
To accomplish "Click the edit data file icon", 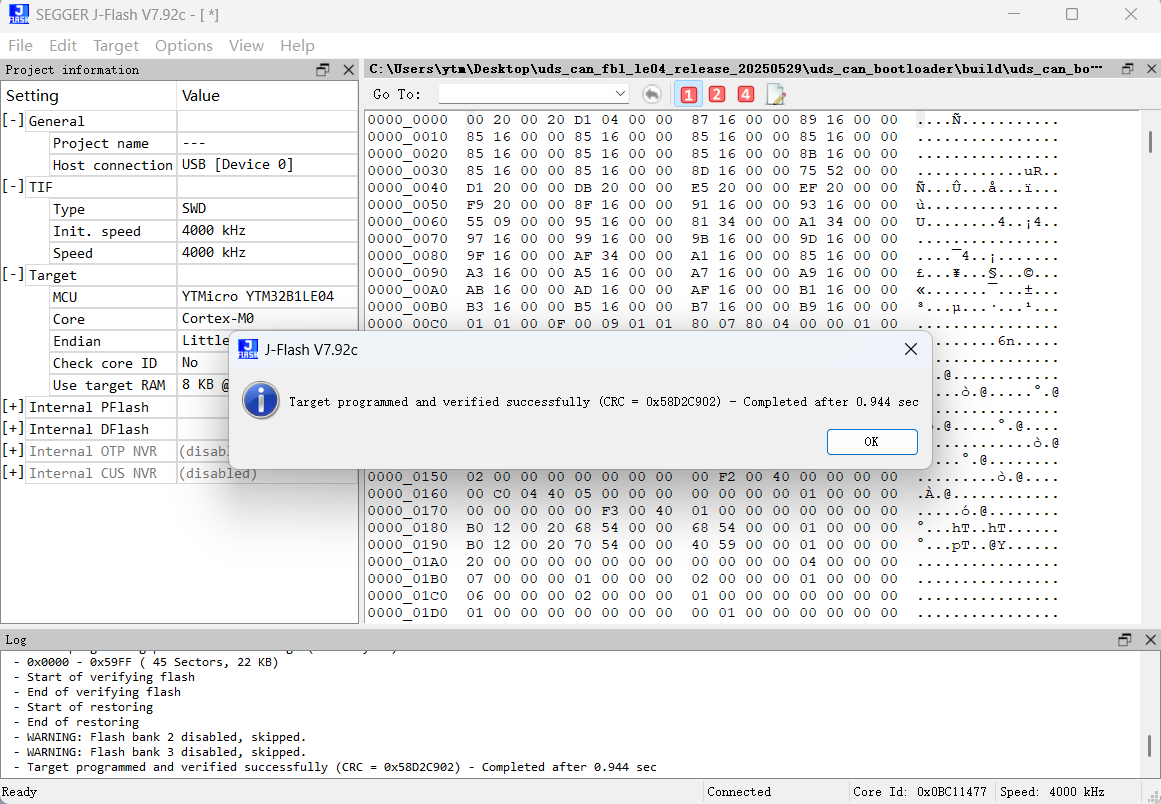I will click(776, 94).
